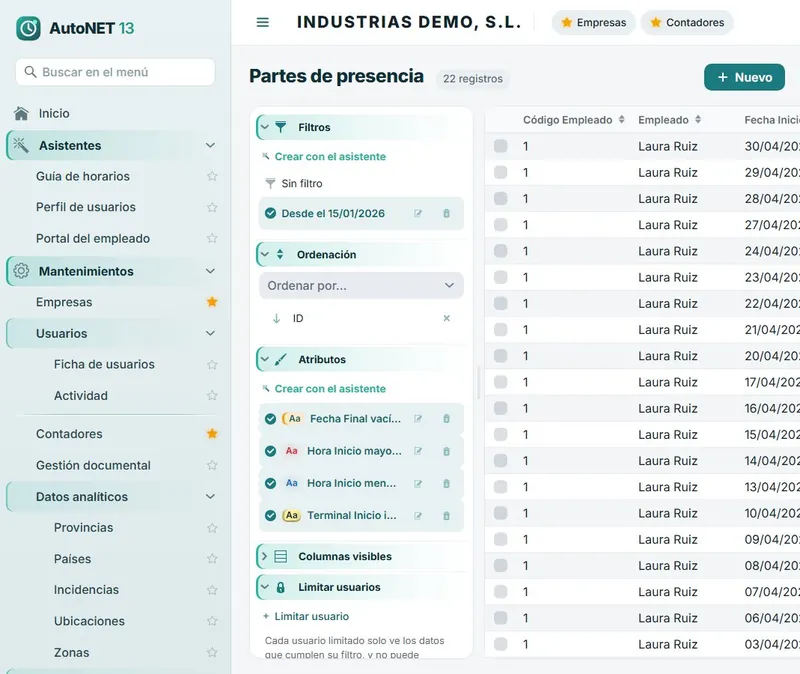This screenshot has width=800, height=674.
Task: Toggle the Fecha Final vací... attribute check
Action: (x=270, y=419)
